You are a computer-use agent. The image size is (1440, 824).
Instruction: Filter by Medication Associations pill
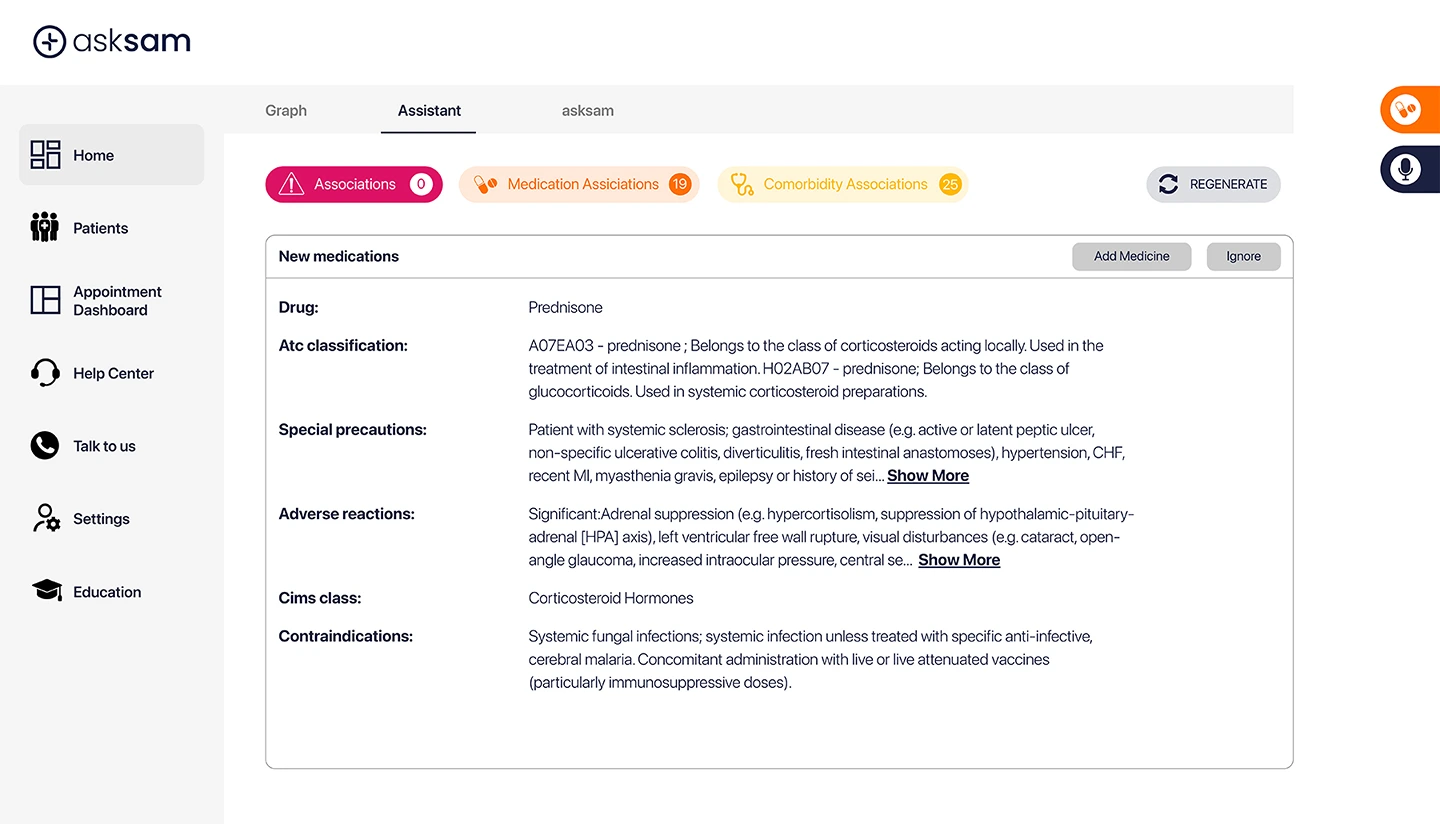[x=579, y=184]
